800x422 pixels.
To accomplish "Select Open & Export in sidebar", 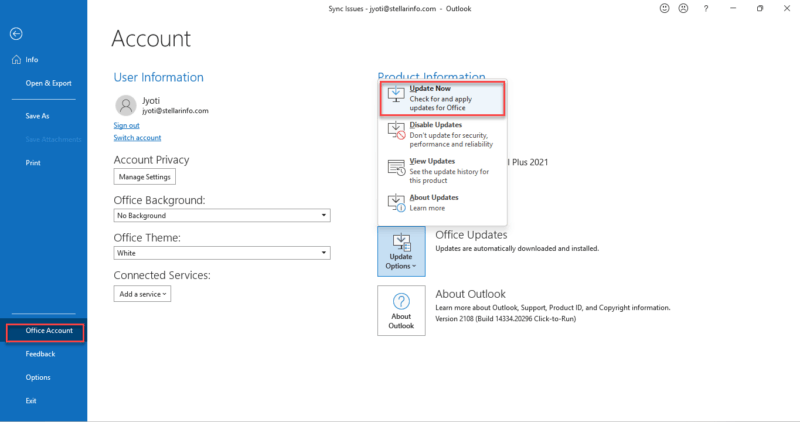I will (x=47, y=83).
